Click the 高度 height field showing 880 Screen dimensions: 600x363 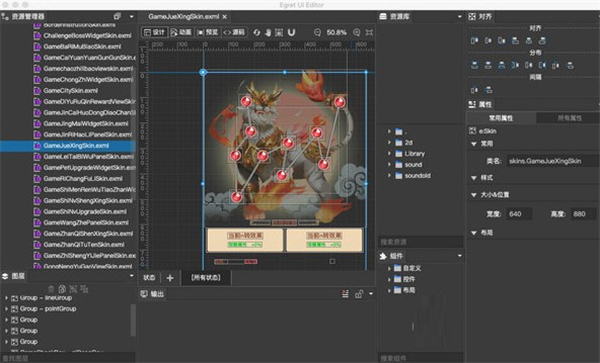[583, 214]
